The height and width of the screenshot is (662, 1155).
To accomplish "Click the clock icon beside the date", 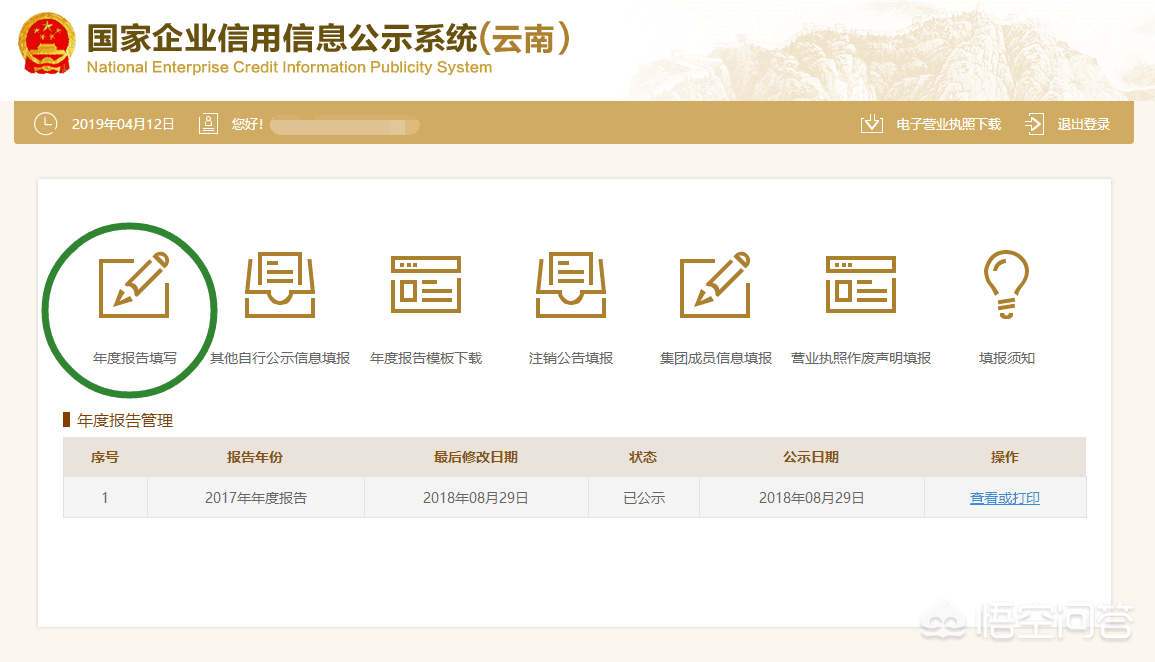I will pos(45,123).
